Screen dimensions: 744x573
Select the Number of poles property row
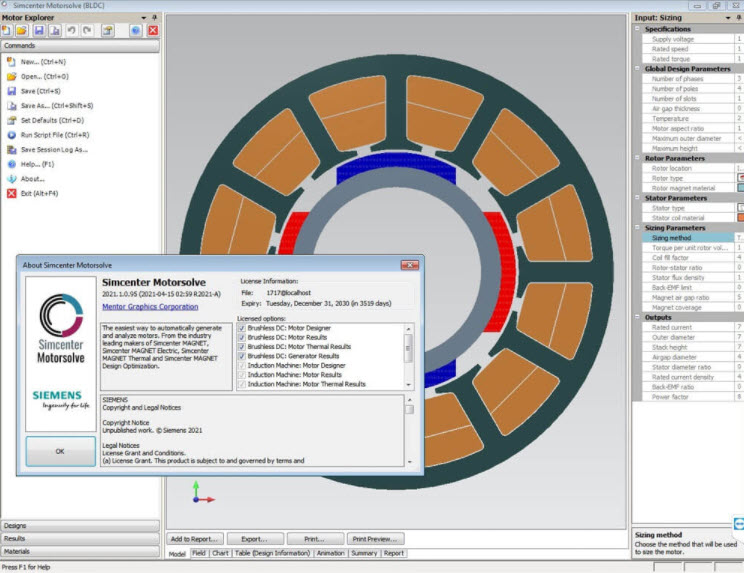pos(692,89)
